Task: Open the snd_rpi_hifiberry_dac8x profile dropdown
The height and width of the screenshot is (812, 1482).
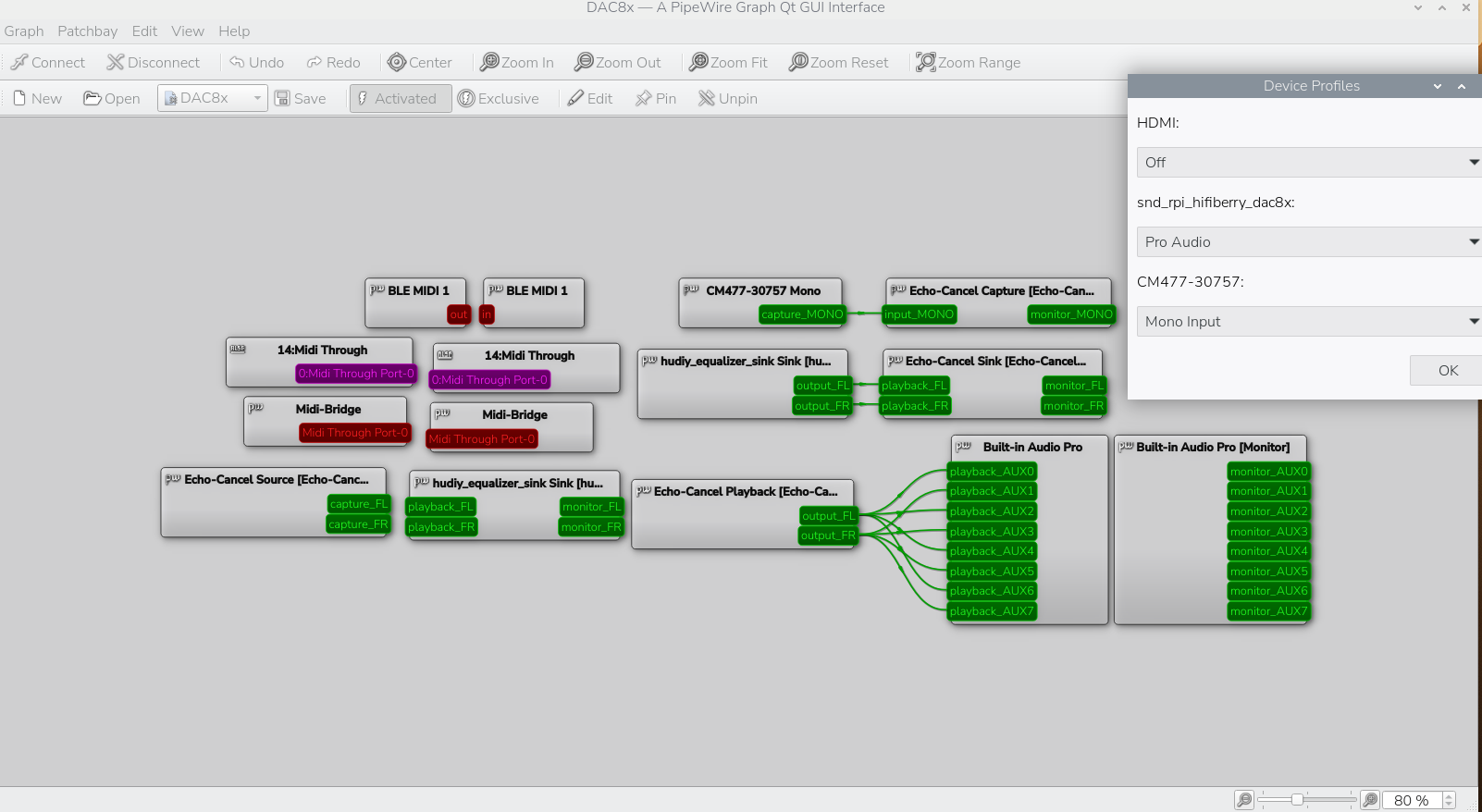Action: (1308, 242)
